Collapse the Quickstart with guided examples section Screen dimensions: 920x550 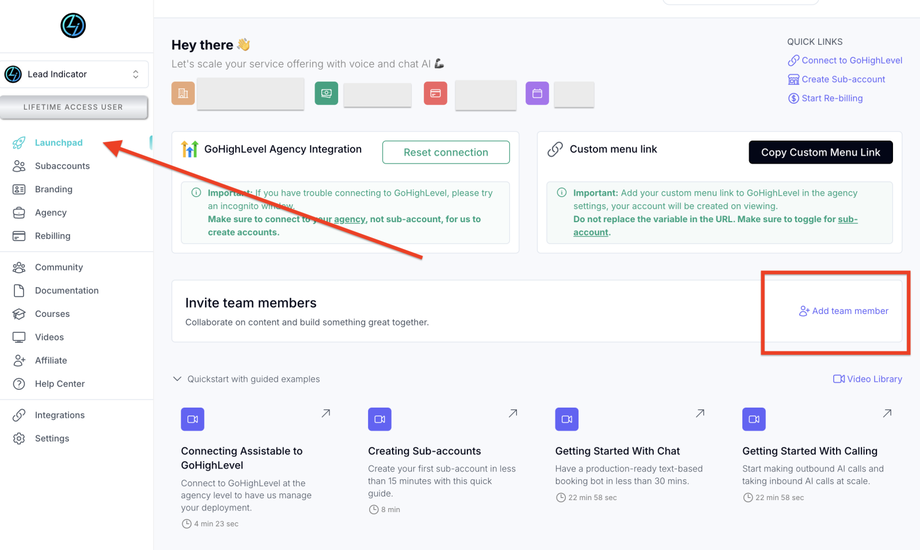177,379
